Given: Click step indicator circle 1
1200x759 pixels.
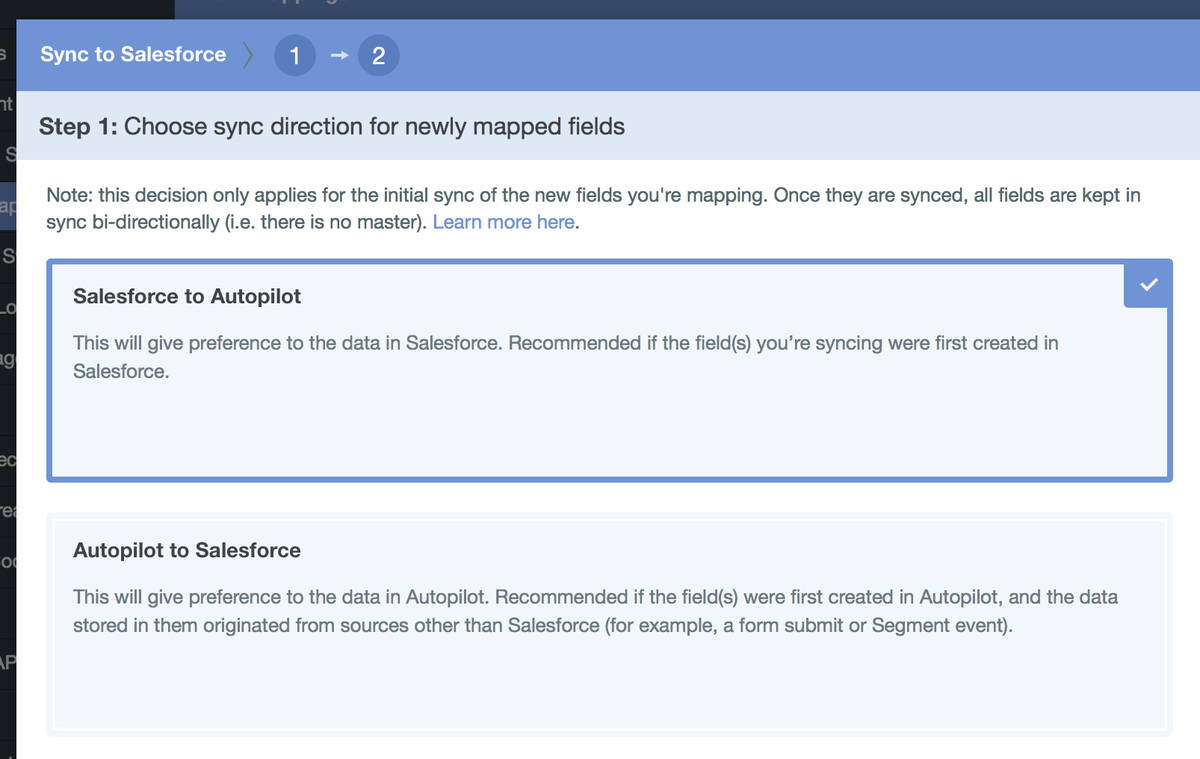Looking at the screenshot, I should 294,55.
